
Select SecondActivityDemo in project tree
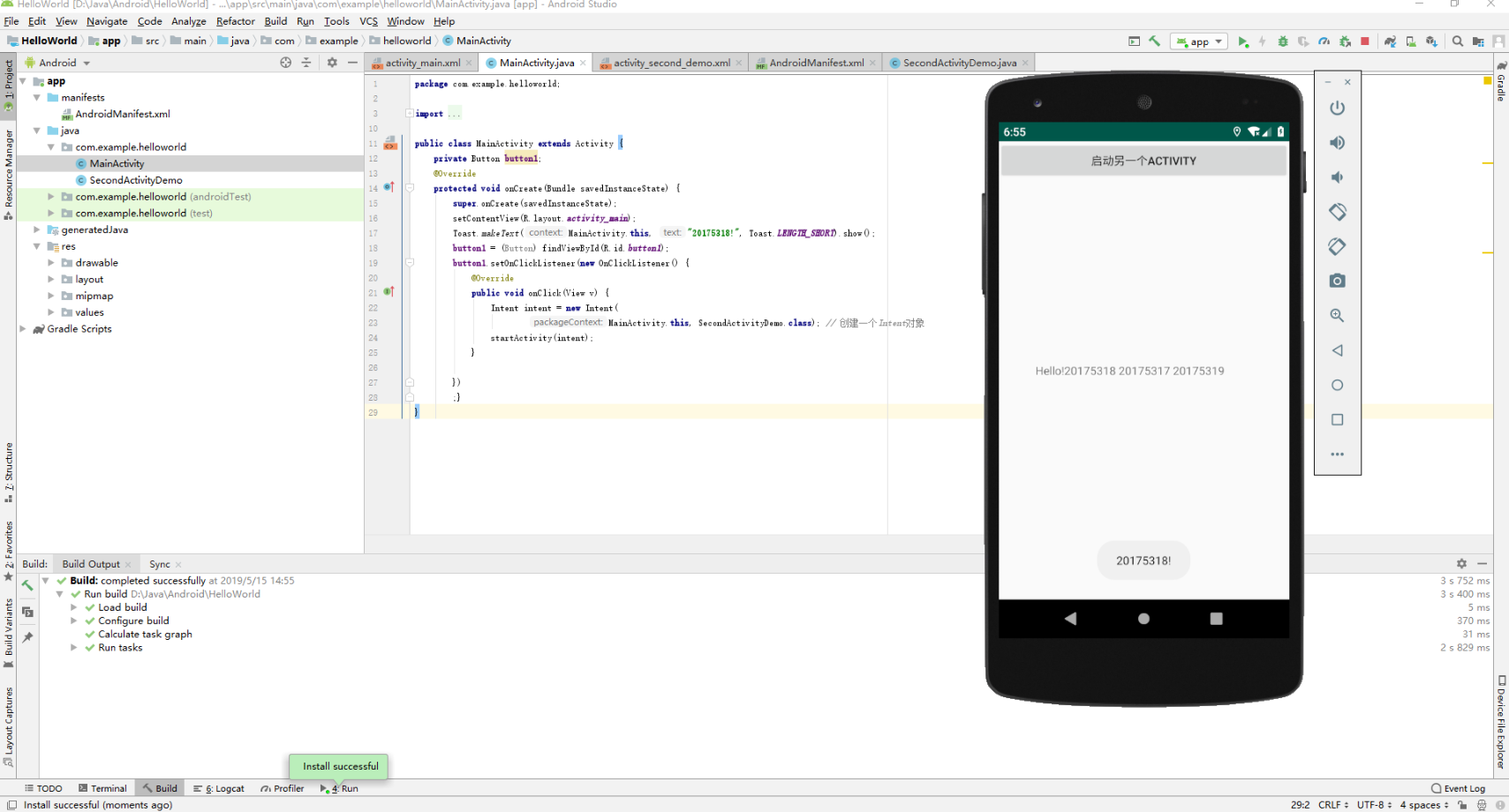[135, 180]
